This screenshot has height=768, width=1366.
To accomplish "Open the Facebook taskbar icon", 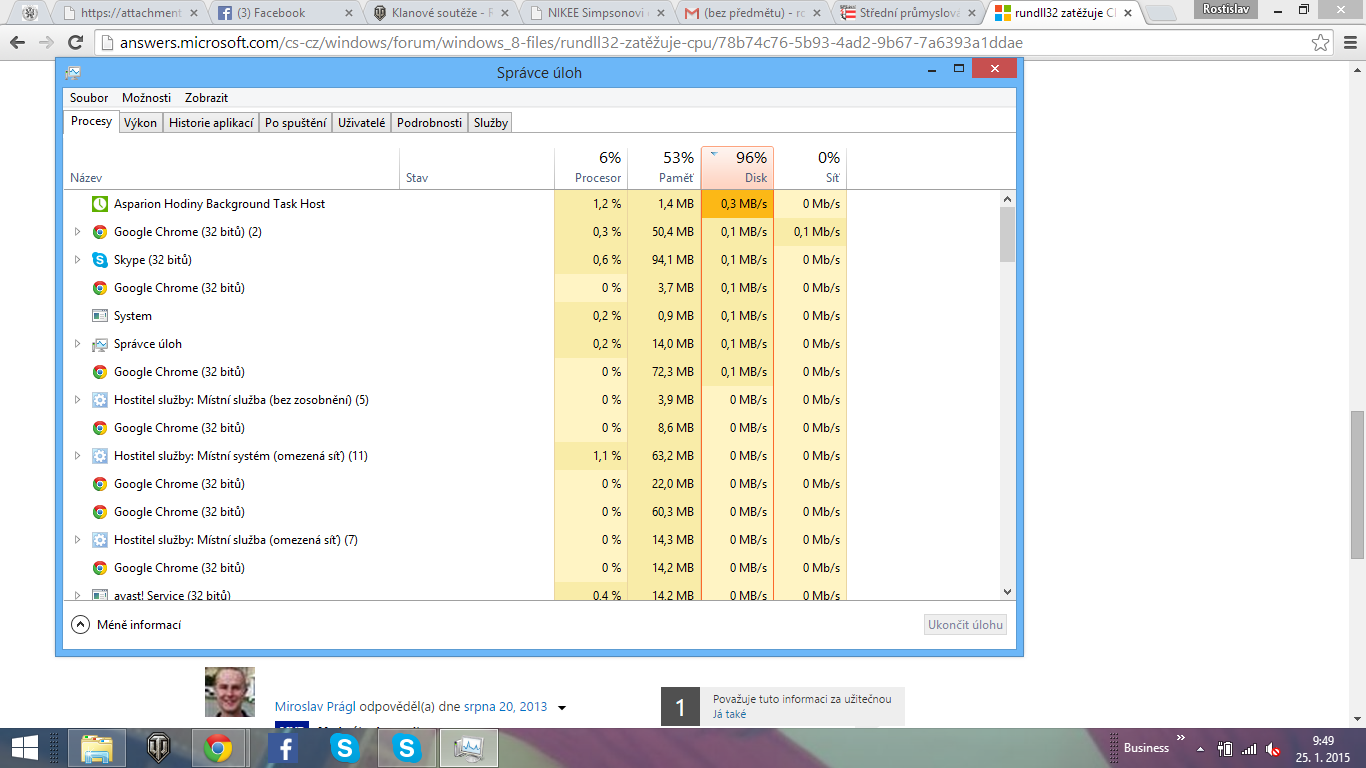I will click(284, 747).
